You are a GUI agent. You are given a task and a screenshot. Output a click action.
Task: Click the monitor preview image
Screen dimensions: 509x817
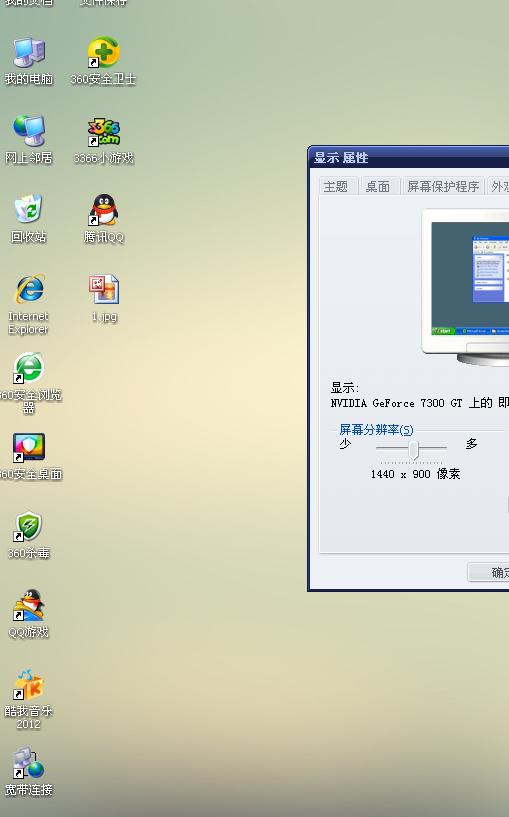click(x=466, y=287)
